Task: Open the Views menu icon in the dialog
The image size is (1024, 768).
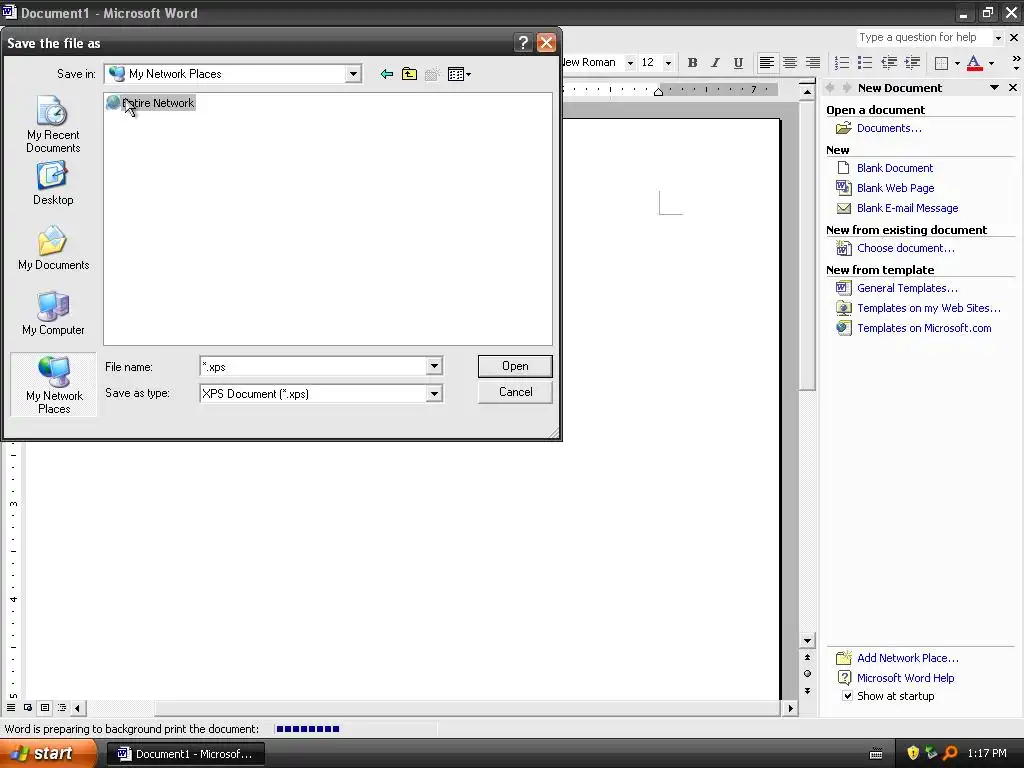Action: [x=459, y=74]
